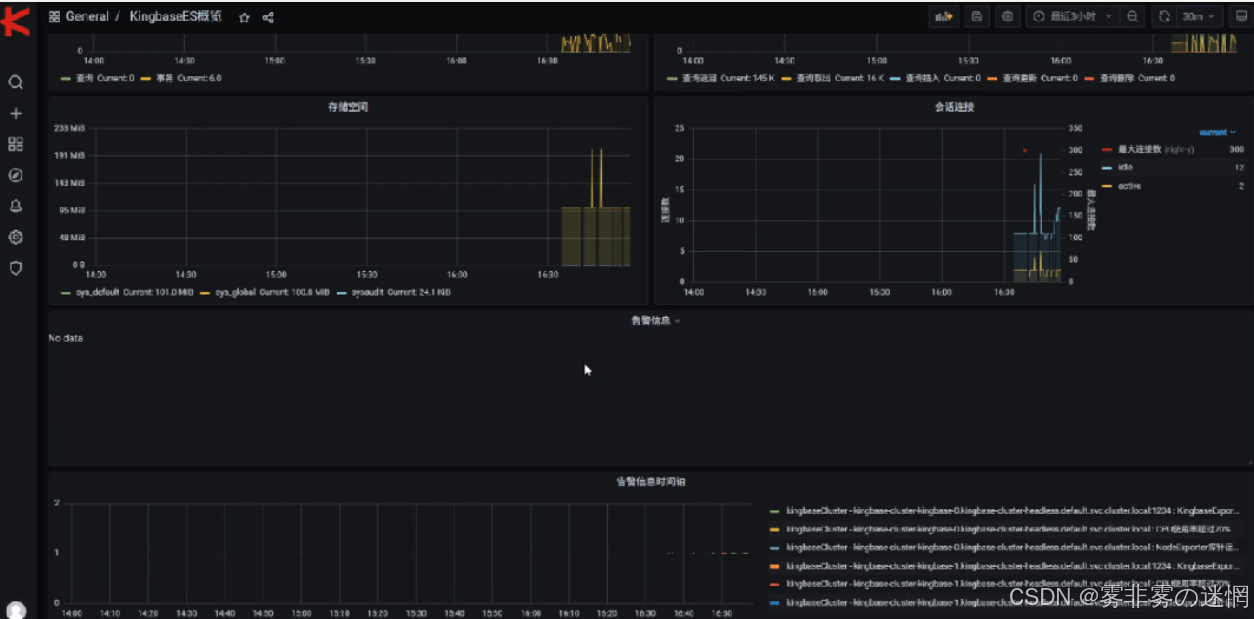The height and width of the screenshot is (619, 1254).
Task: Expand the 告警信息 panel title menu
Action: click(655, 321)
